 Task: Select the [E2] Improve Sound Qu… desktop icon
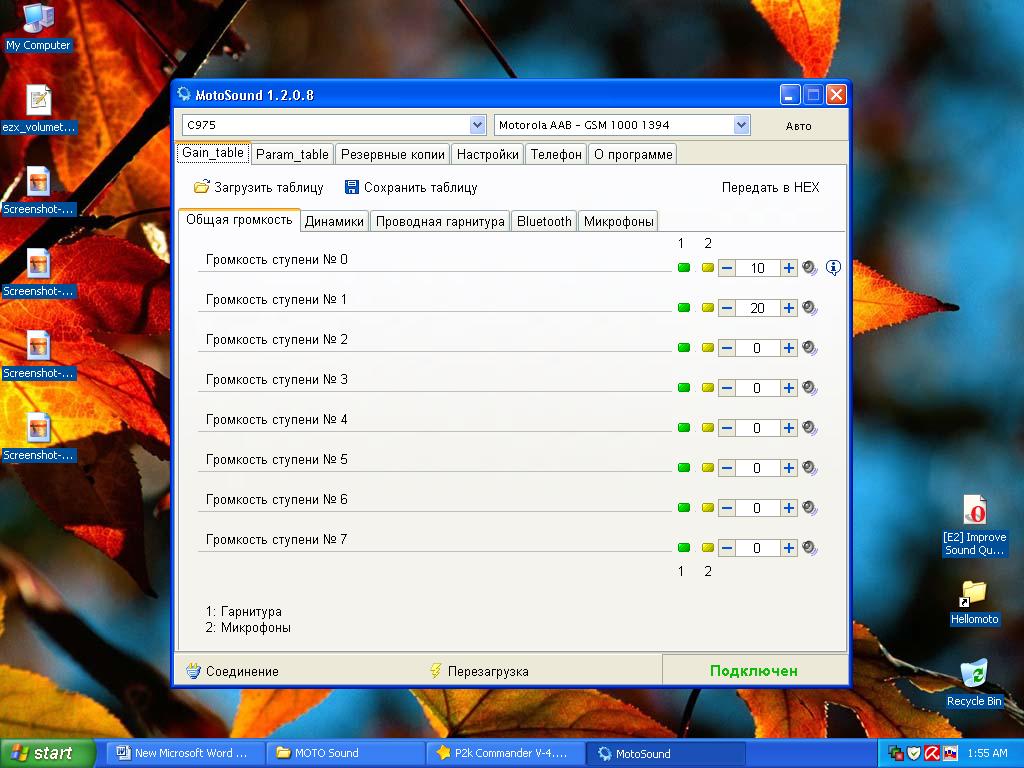[974, 526]
